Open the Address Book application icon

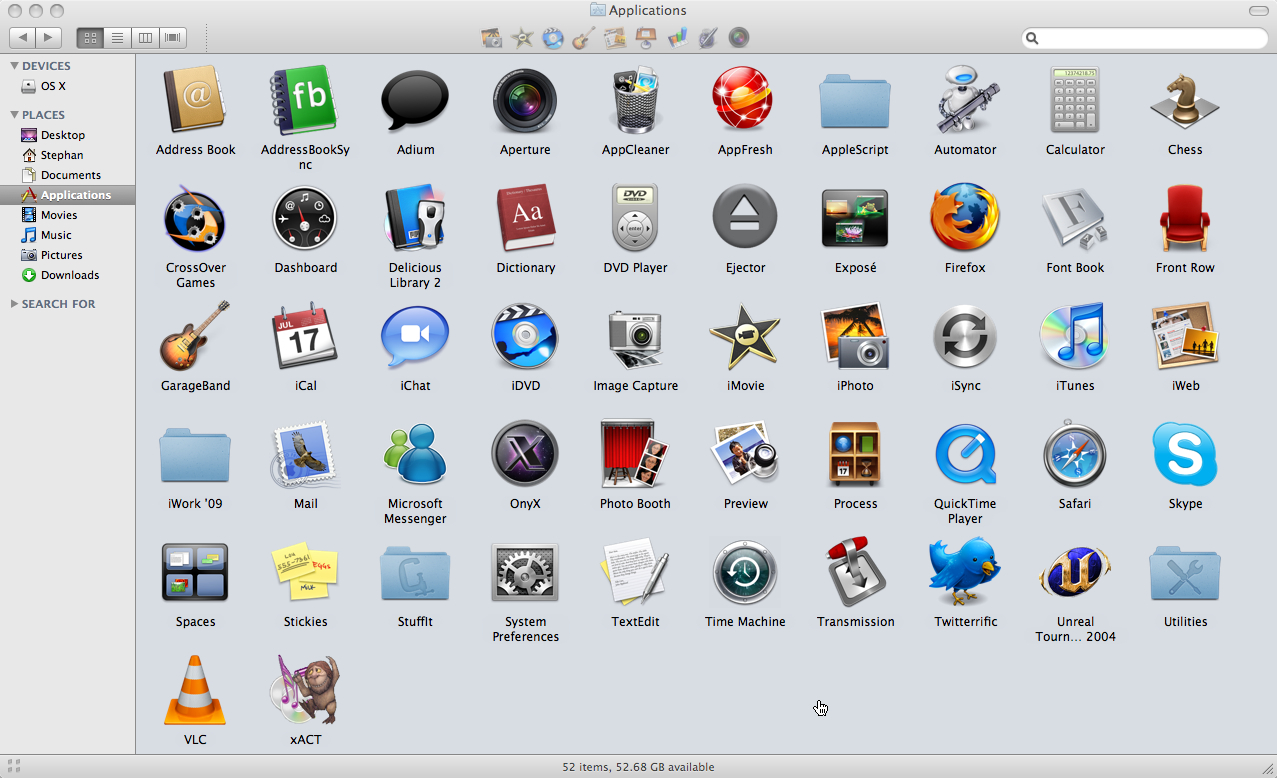[x=196, y=100]
